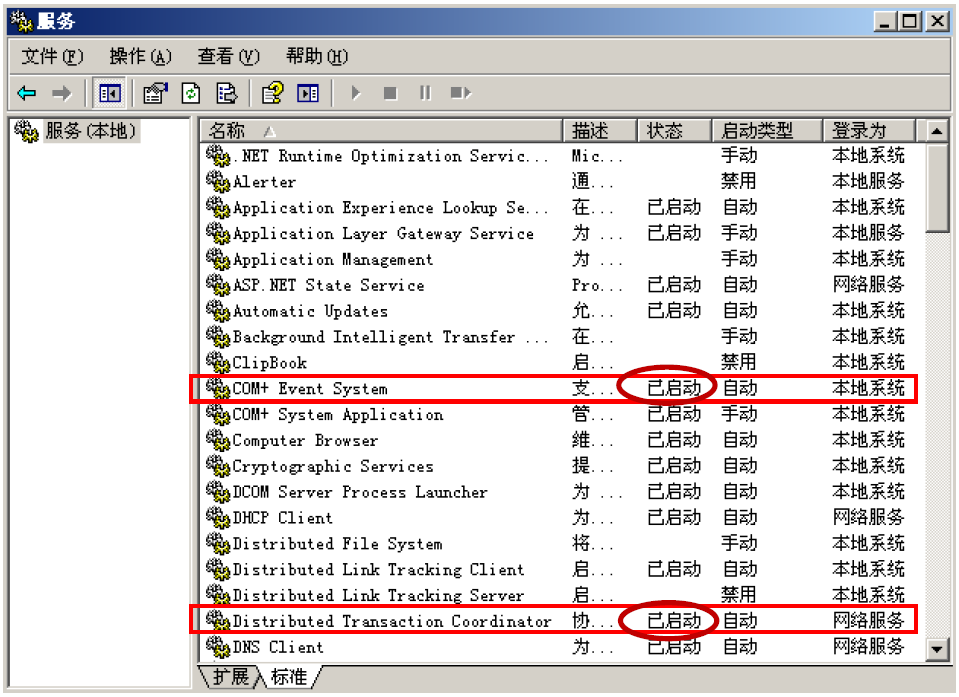
Task: Open the 操作(A) menu
Action: point(140,56)
